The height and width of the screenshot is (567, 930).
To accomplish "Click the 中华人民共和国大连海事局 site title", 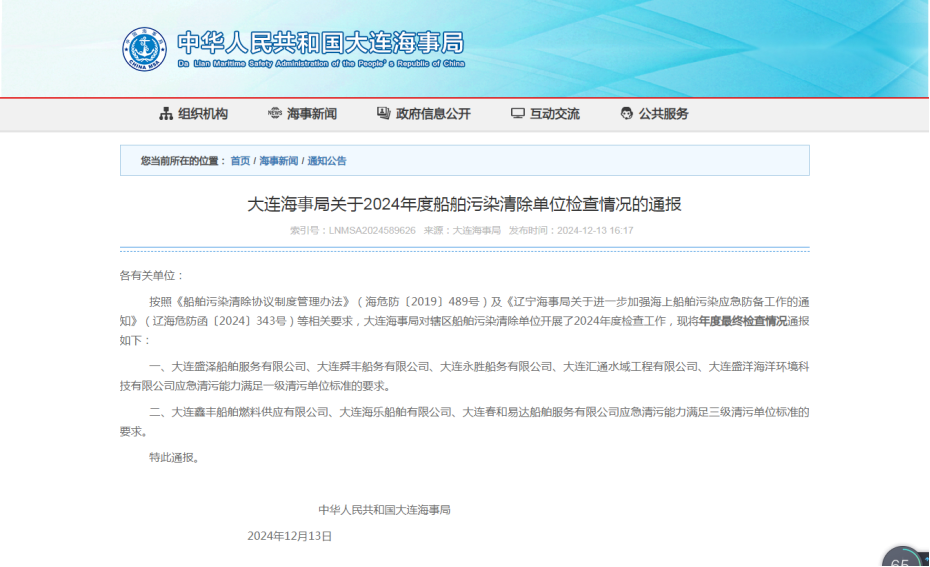I will 321,43.
